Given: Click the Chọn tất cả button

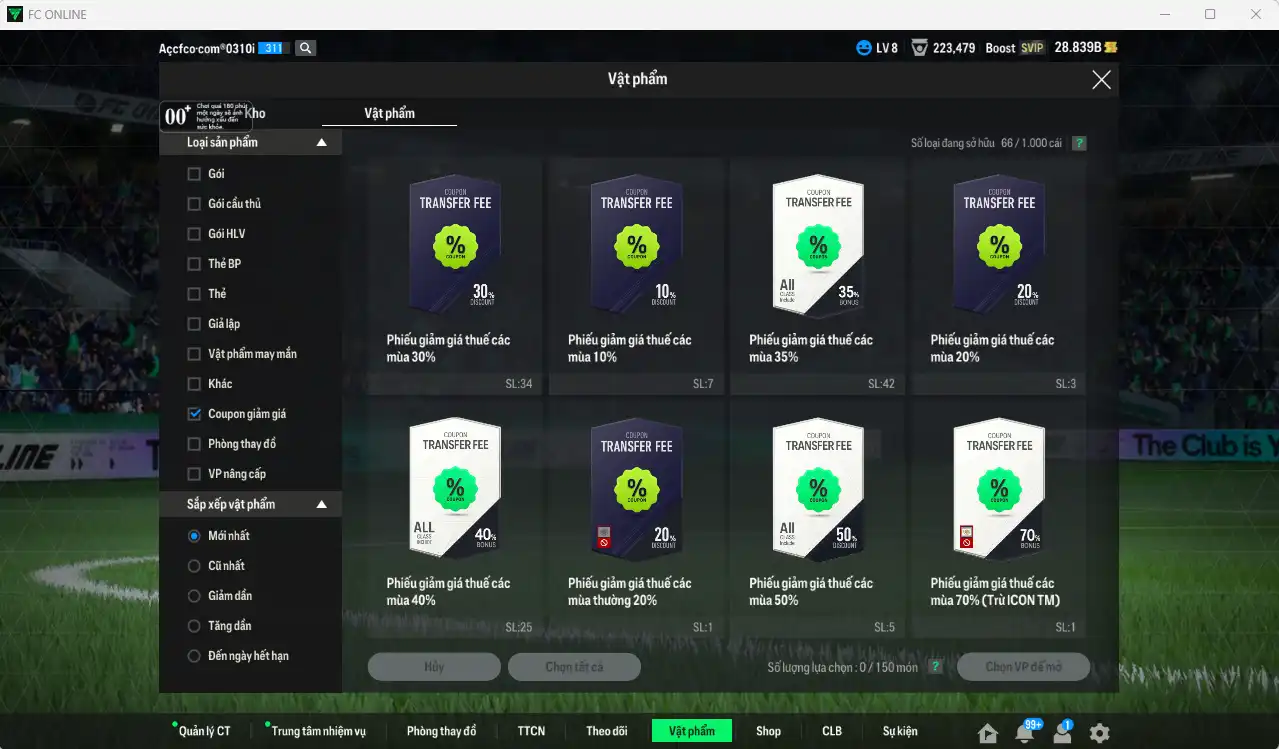Looking at the screenshot, I should coord(574,667).
